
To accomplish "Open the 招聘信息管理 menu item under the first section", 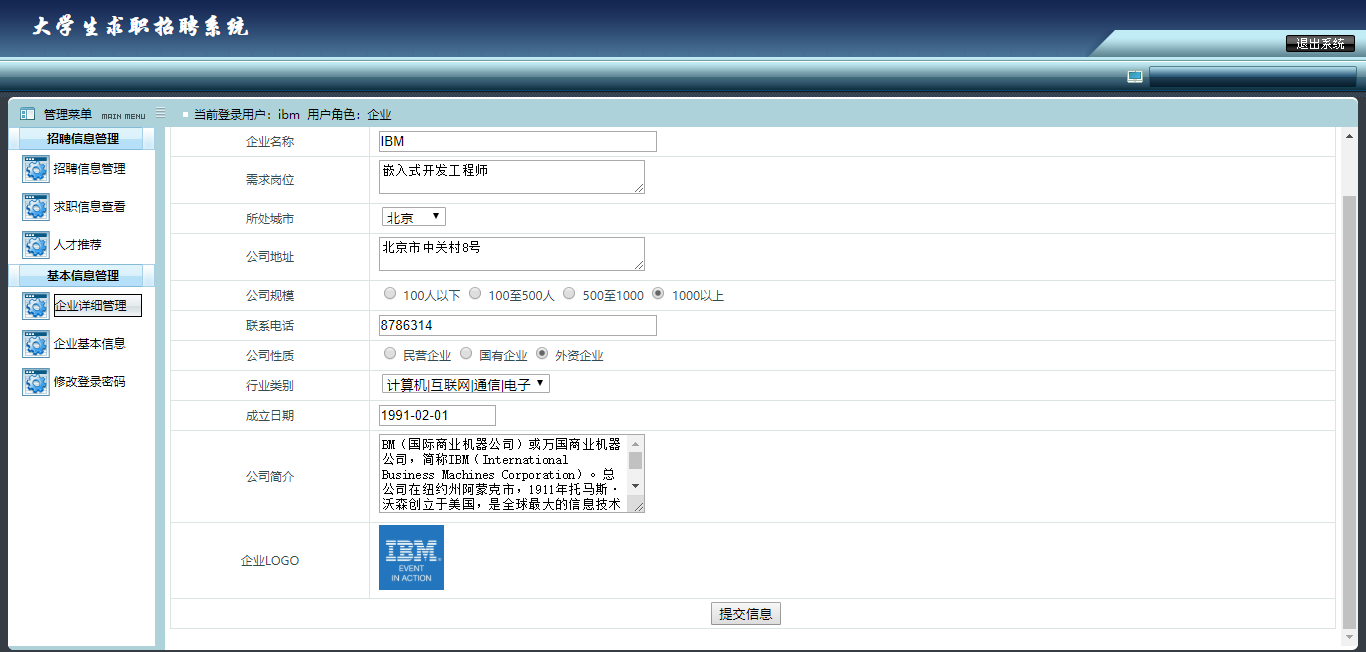I will tap(90, 169).
